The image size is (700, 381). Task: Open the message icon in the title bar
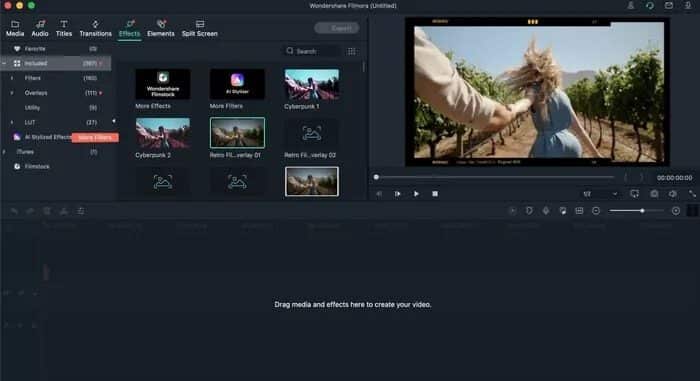pos(669,6)
